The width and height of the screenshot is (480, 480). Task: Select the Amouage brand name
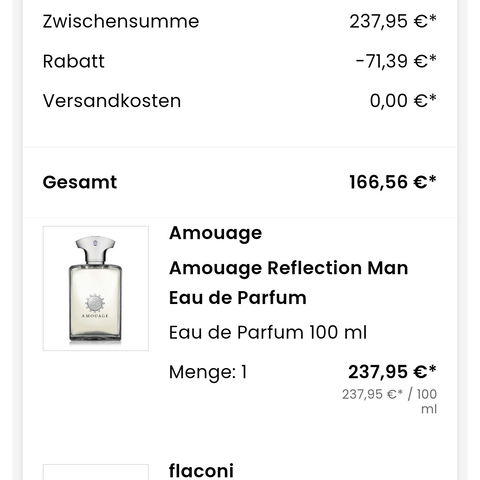pyautogui.click(x=215, y=233)
